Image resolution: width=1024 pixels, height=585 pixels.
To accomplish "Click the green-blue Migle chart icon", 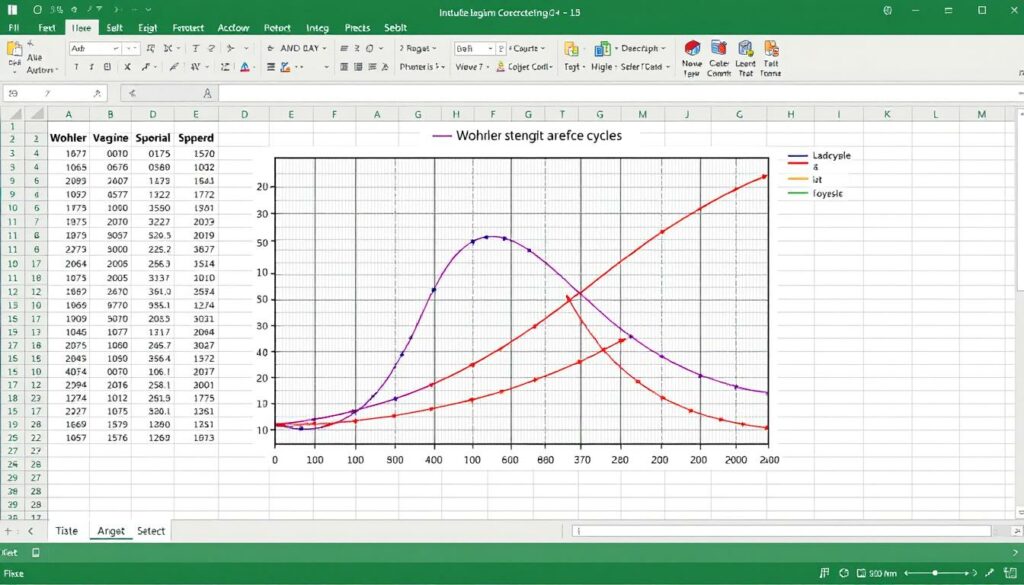I will click(602, 49).
